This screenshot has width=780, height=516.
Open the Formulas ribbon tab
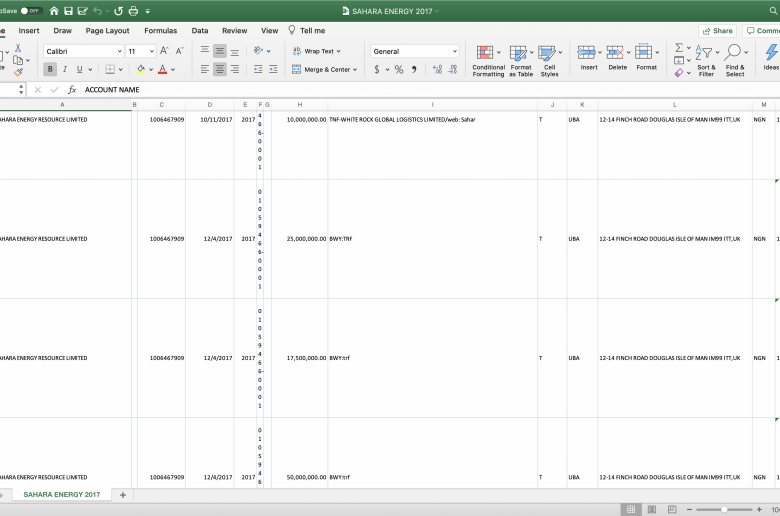coord(161,30)
